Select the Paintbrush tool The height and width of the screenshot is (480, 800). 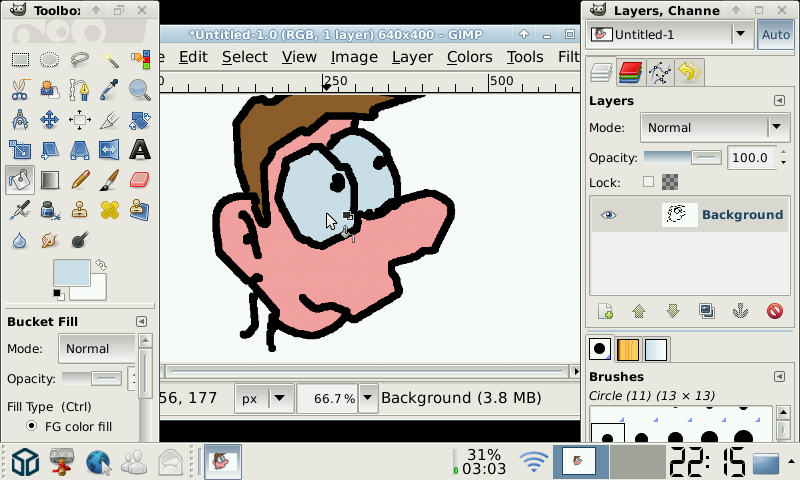click(110, 180)
